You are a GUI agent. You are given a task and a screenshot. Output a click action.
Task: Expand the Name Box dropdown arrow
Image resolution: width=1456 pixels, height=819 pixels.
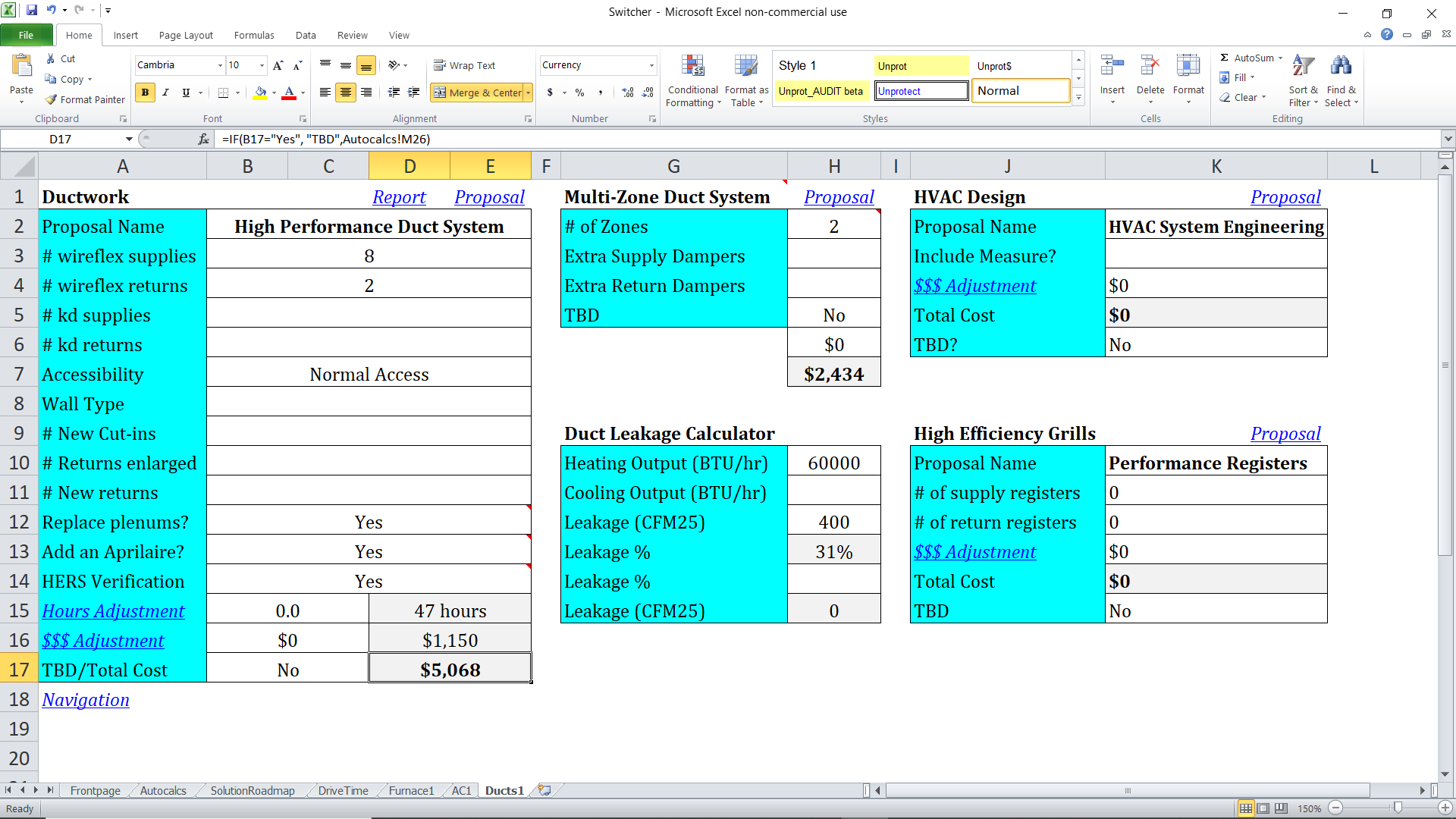click(x=129, y=139)
